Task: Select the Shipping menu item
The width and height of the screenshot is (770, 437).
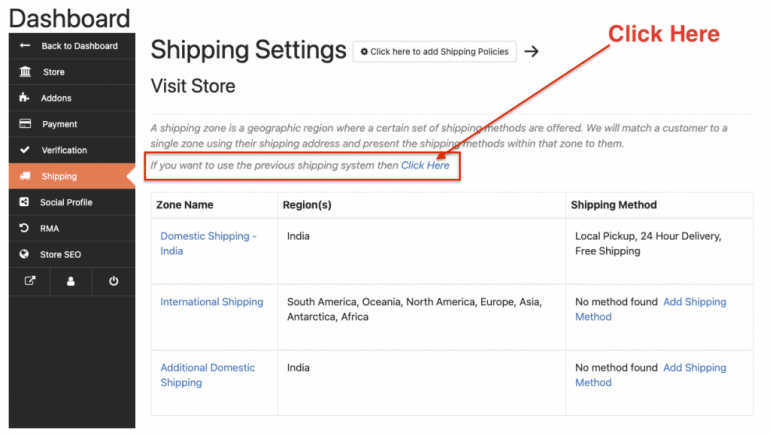Action: (72, 176)
